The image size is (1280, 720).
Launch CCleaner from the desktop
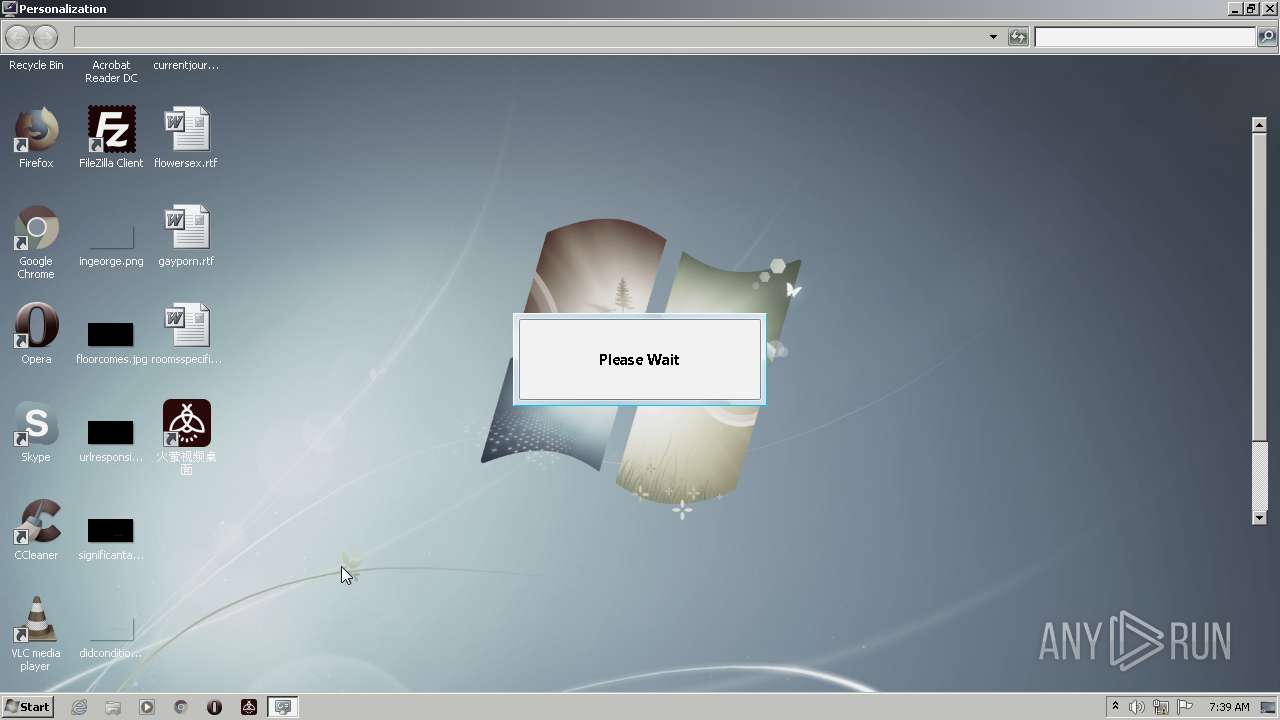[36, 522]
